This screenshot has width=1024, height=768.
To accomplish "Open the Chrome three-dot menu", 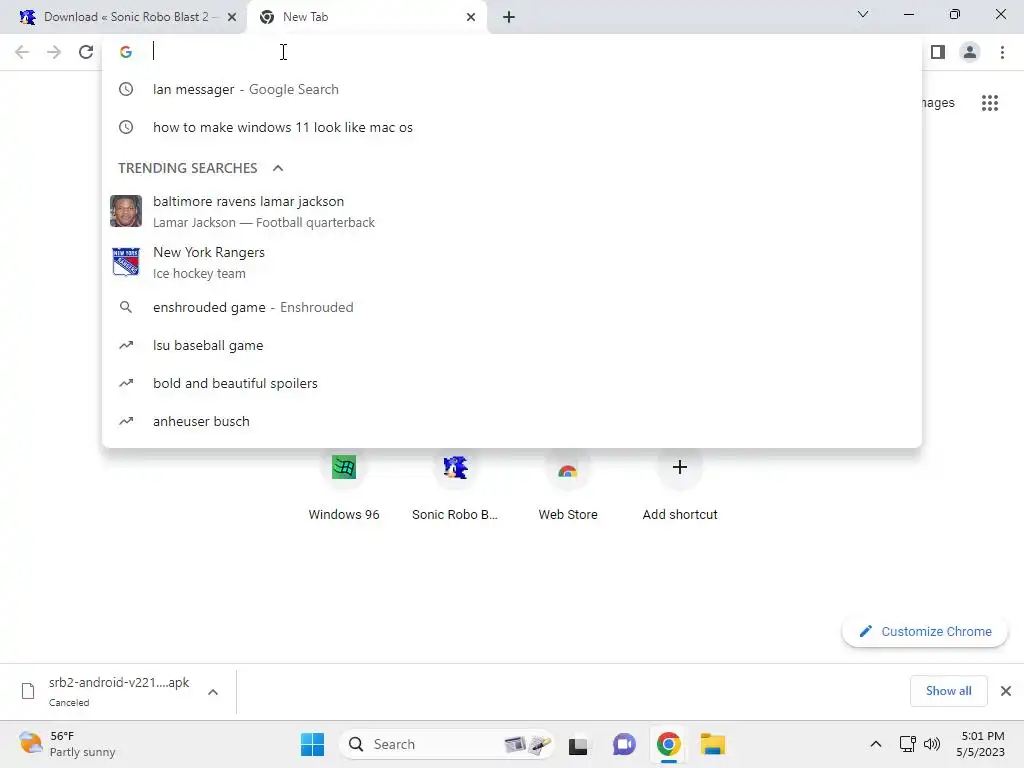I will tap(1002, 52).
